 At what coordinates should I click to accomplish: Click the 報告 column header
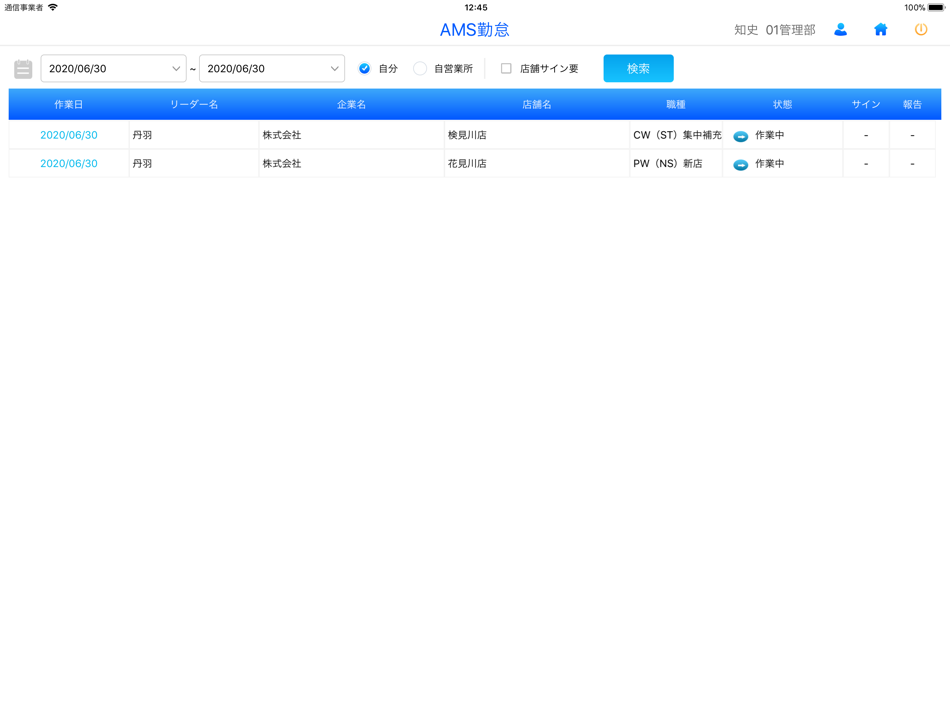click(912, 104)
